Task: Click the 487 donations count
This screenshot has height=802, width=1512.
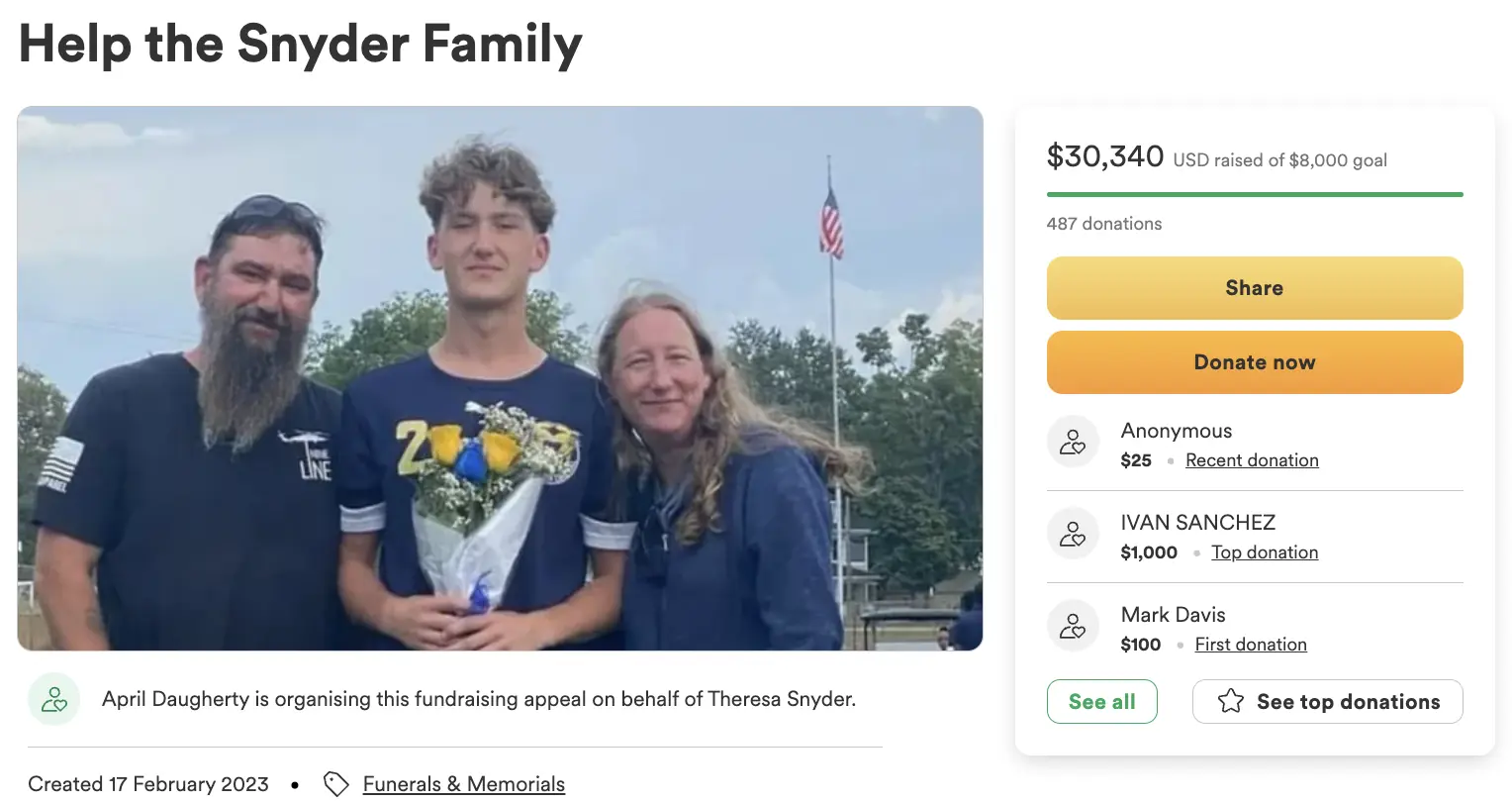Action: pos(1104,224)
